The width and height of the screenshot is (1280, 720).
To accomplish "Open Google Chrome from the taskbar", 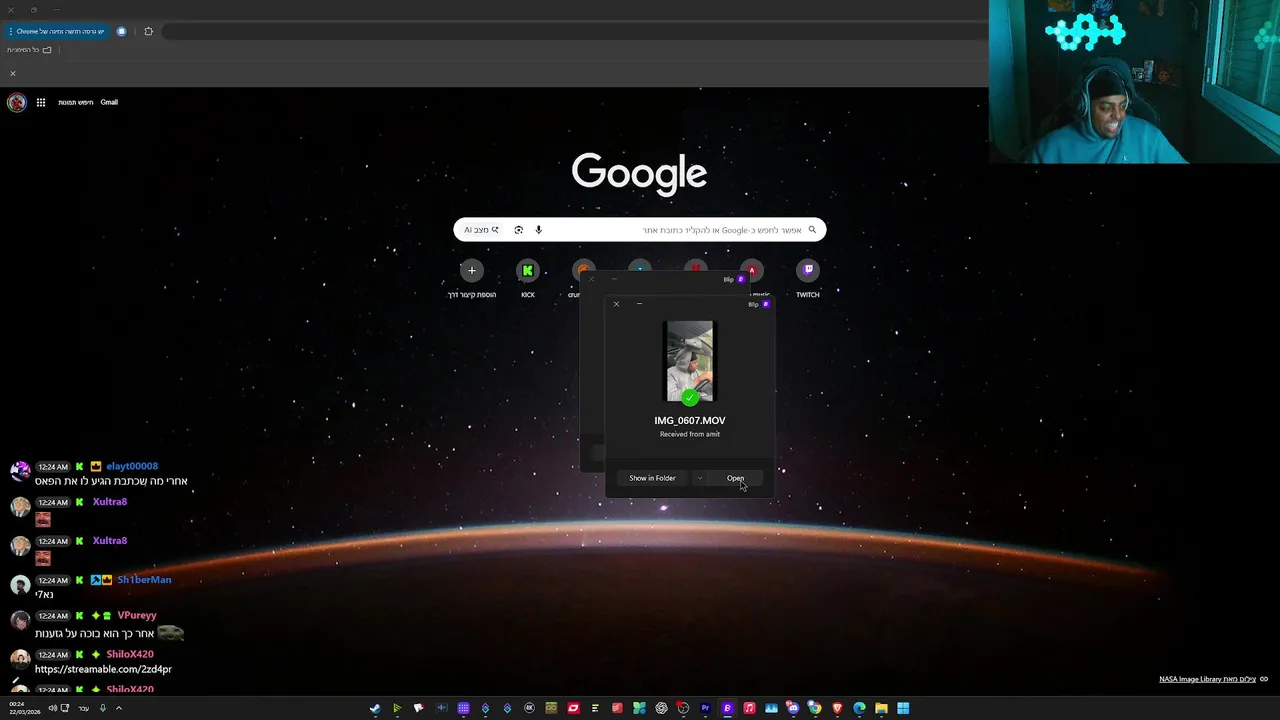I will click(x=815, y=708).
